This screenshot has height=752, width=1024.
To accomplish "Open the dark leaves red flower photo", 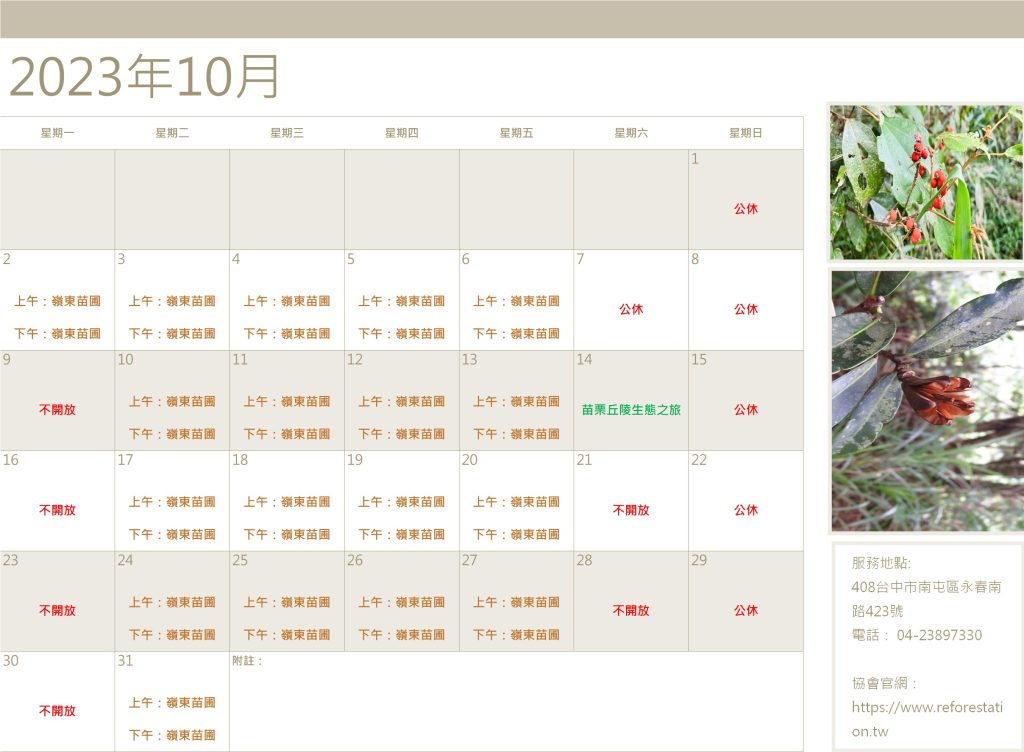I will [927, 401].
